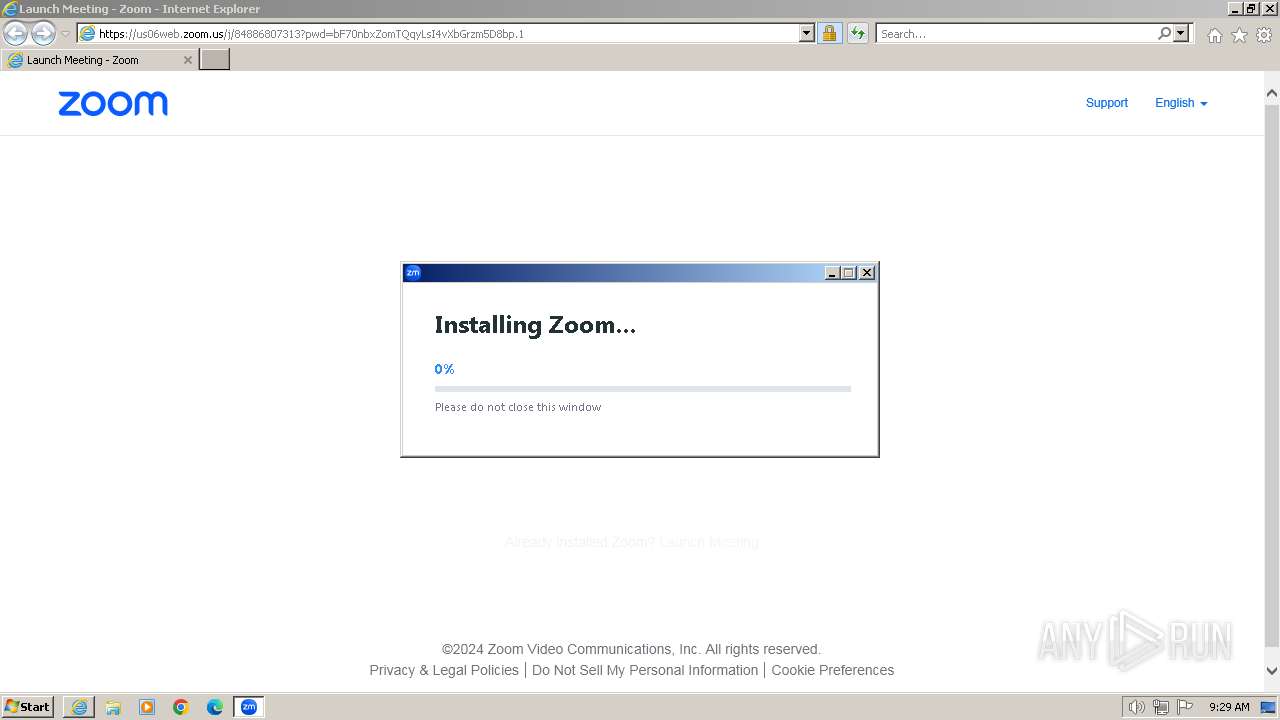
Task: Open media player taskbar icon
Action: click(x=147, y=707)
